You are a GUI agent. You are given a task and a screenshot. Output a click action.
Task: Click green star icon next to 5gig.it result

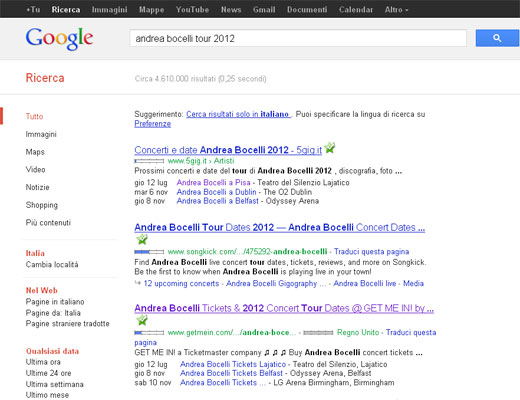tap(329, 148)
